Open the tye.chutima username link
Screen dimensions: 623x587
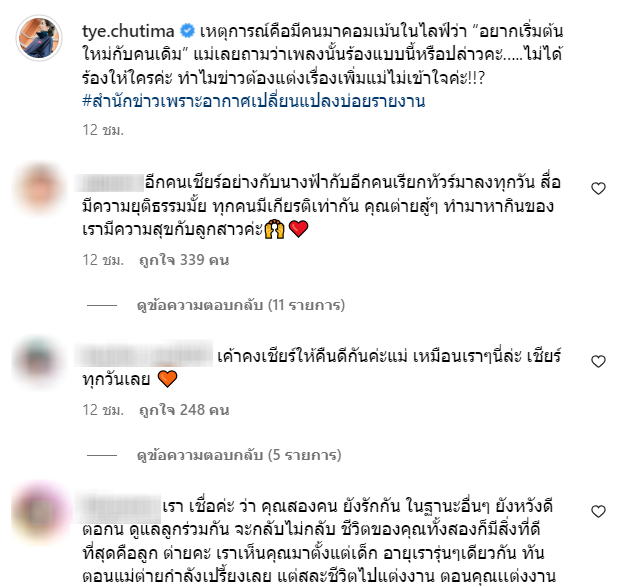coord(128,31)
